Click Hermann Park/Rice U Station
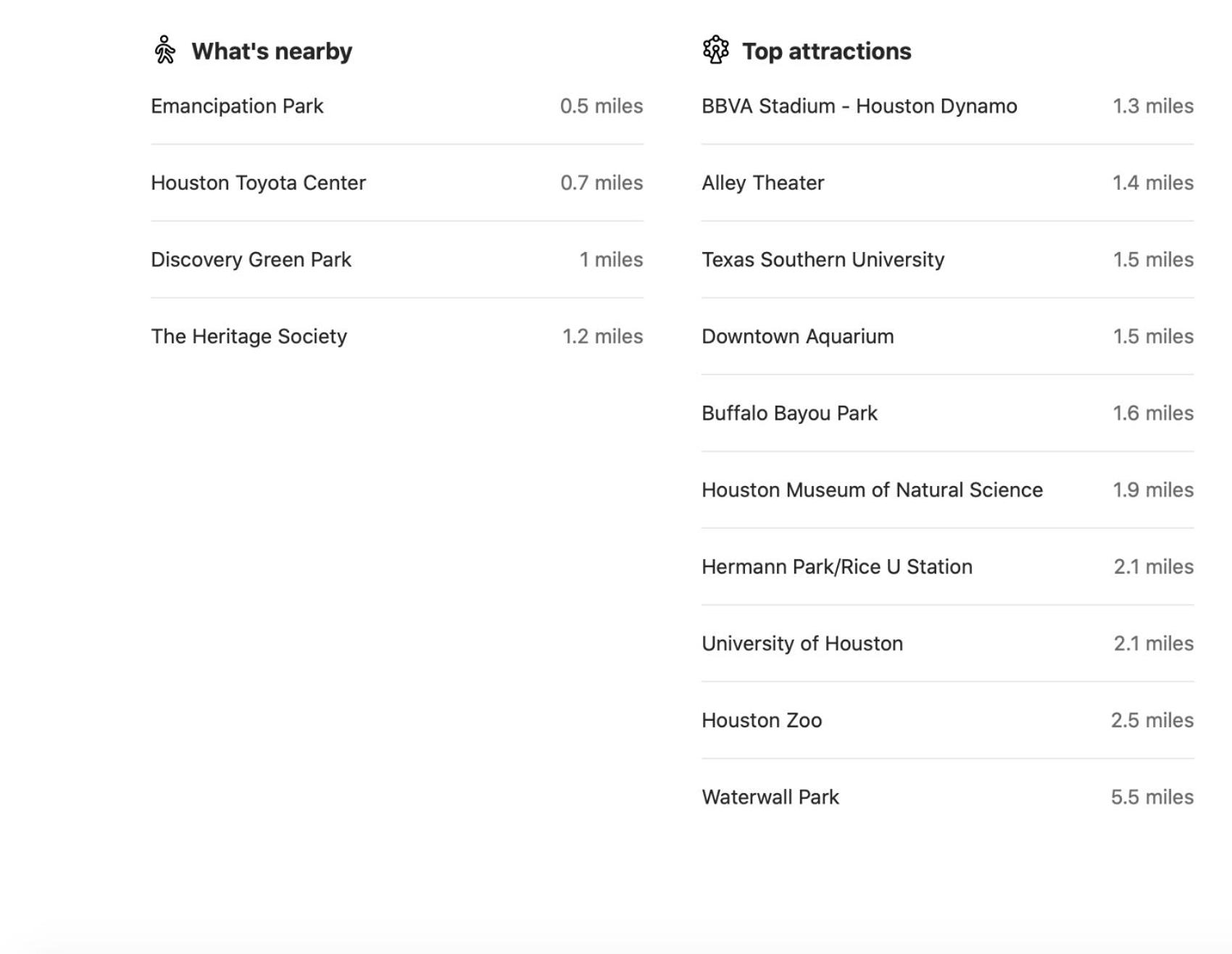 point(837,567)
